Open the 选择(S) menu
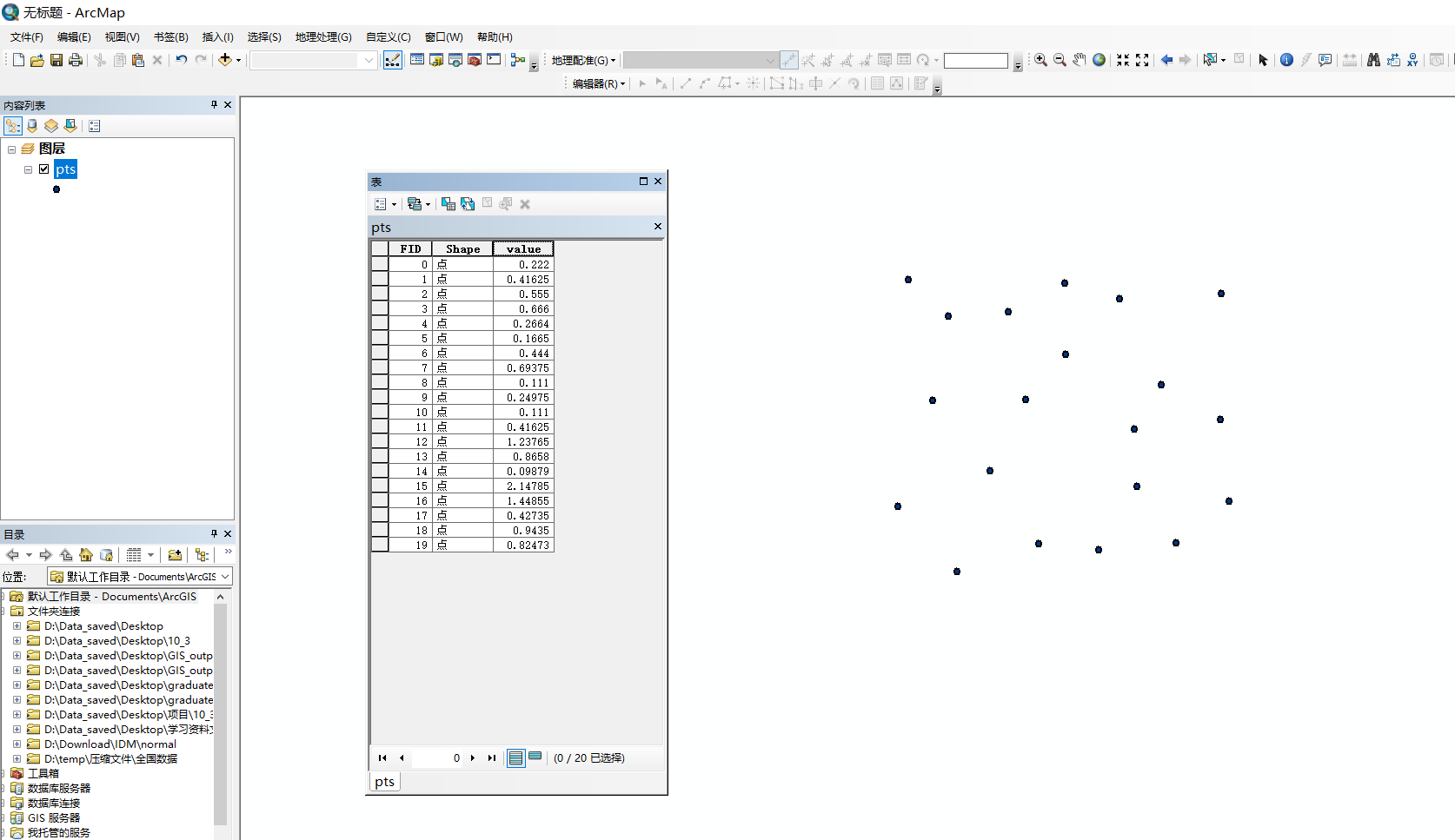The width and height of the screenshot is (1455, 840). (264, 37)
